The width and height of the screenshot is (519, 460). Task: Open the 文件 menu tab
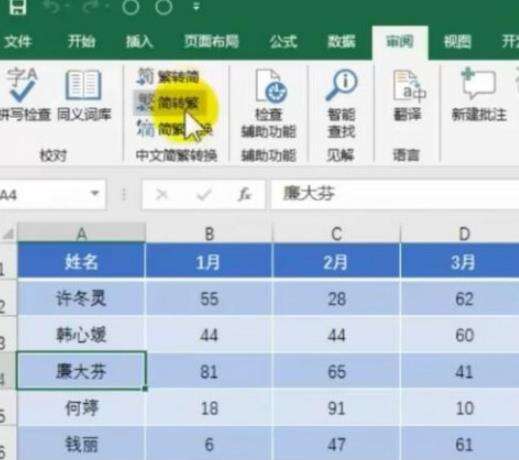pyautogui.click(x=17, y=42)
